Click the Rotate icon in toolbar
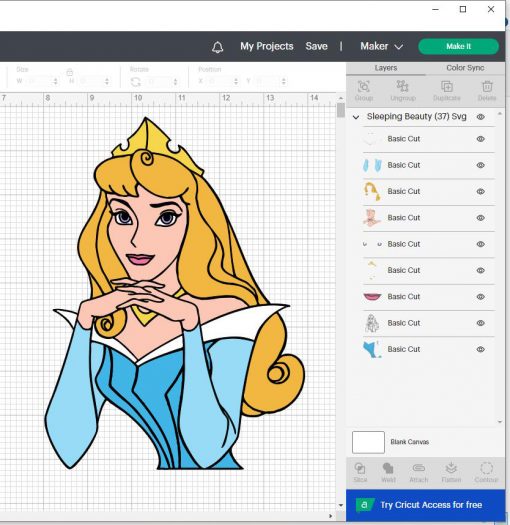 pos(136,82)
